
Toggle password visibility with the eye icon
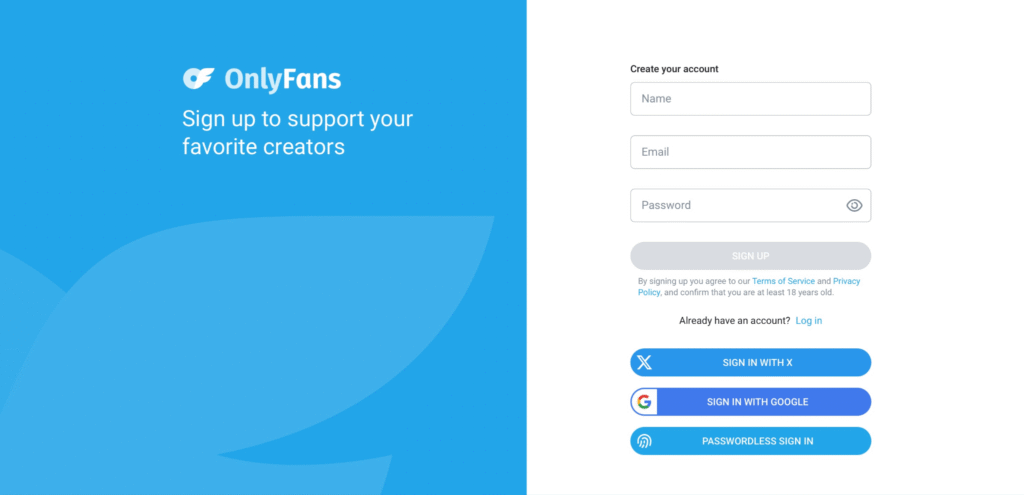(854, 206)
